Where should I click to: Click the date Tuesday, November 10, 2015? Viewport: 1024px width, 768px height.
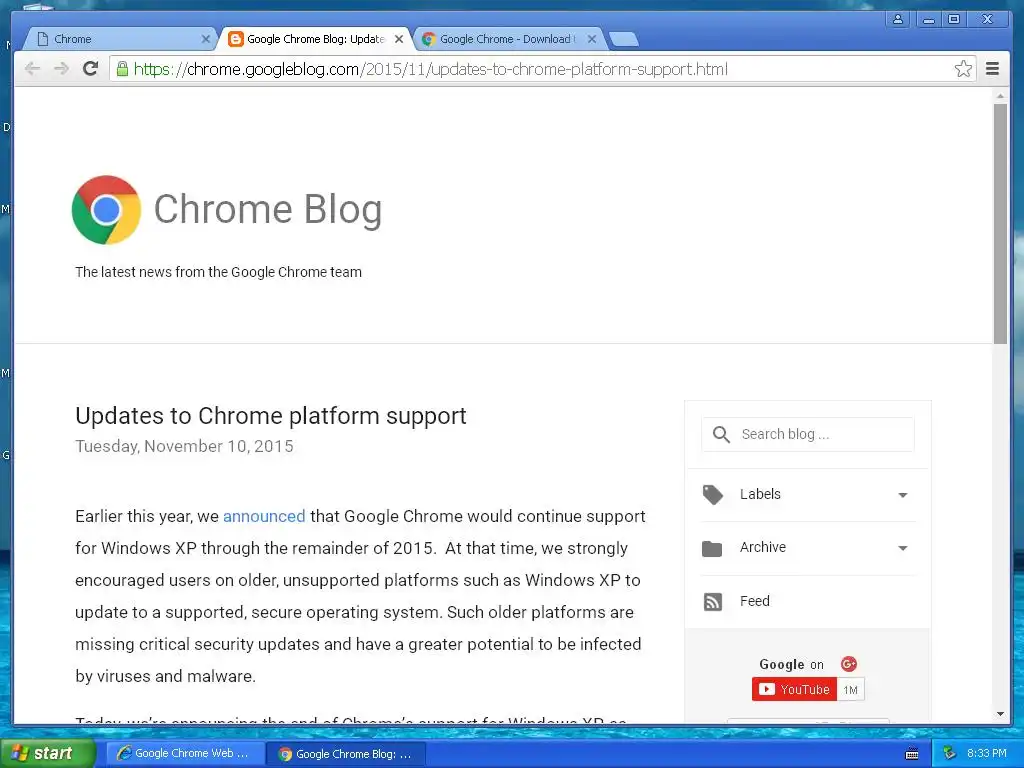pyautogui.click(x=184, y=447)
